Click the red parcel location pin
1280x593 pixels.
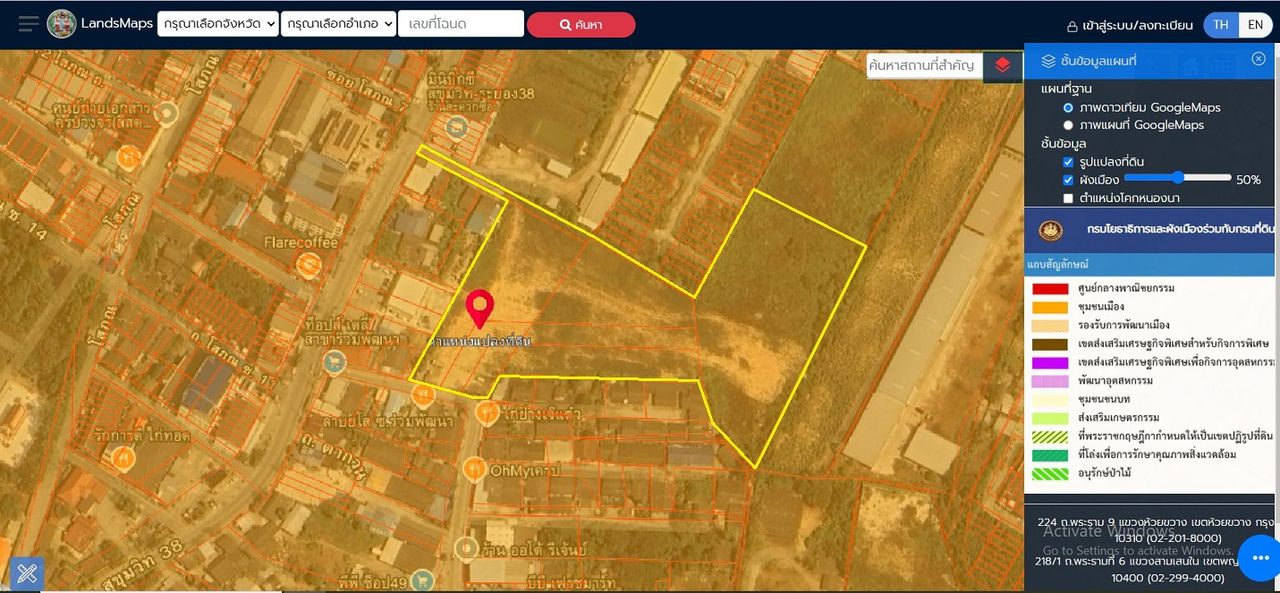481,307
